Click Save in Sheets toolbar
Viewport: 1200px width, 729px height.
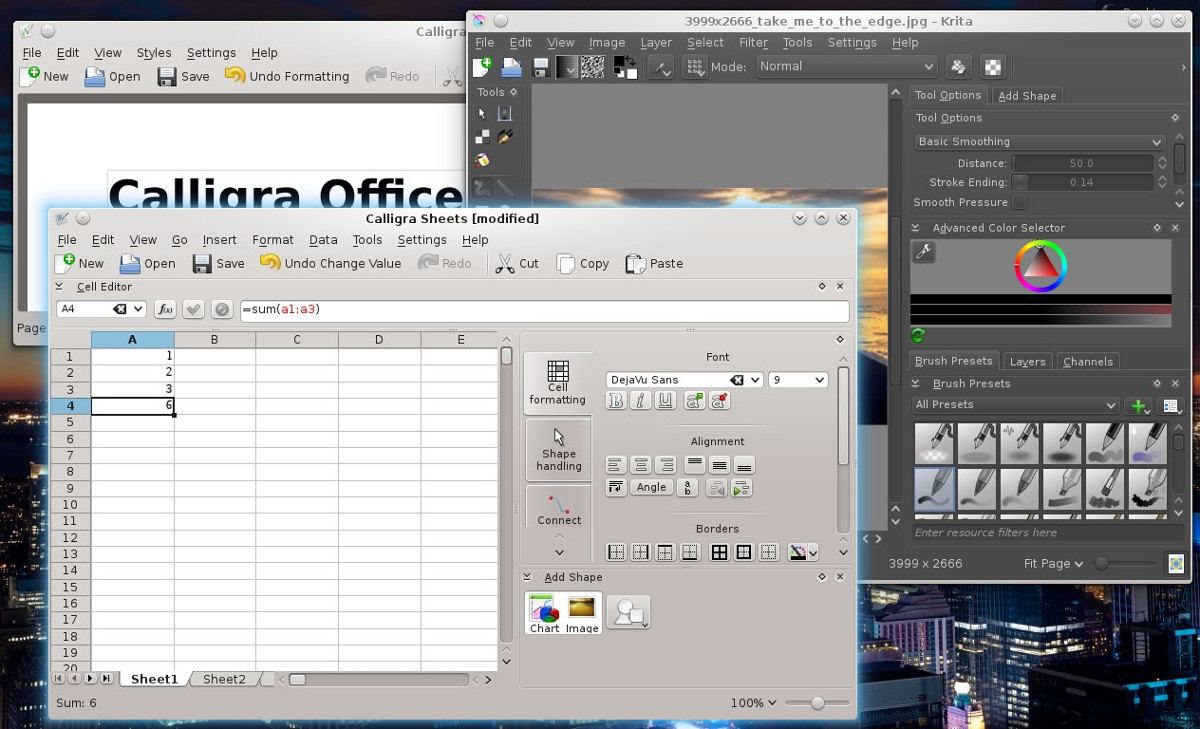(x=218, y=264)
